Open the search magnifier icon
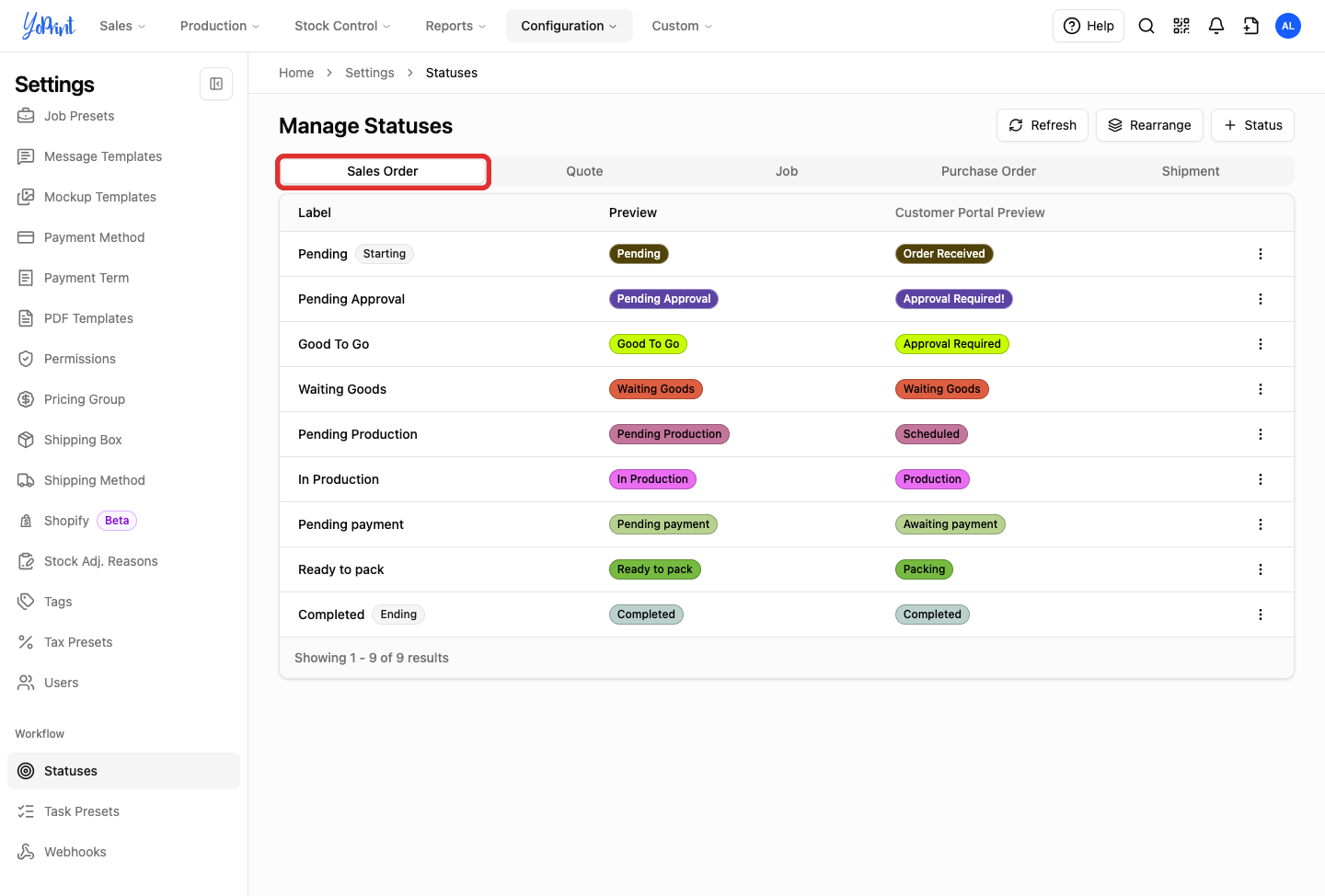 pyautogui.click(x=1146, y=26)
